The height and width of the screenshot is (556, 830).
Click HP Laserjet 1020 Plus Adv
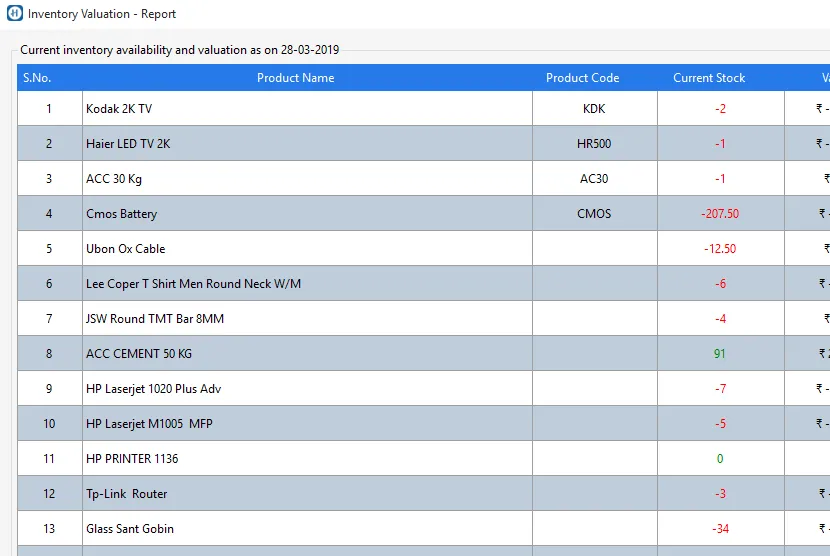point(153,389)
